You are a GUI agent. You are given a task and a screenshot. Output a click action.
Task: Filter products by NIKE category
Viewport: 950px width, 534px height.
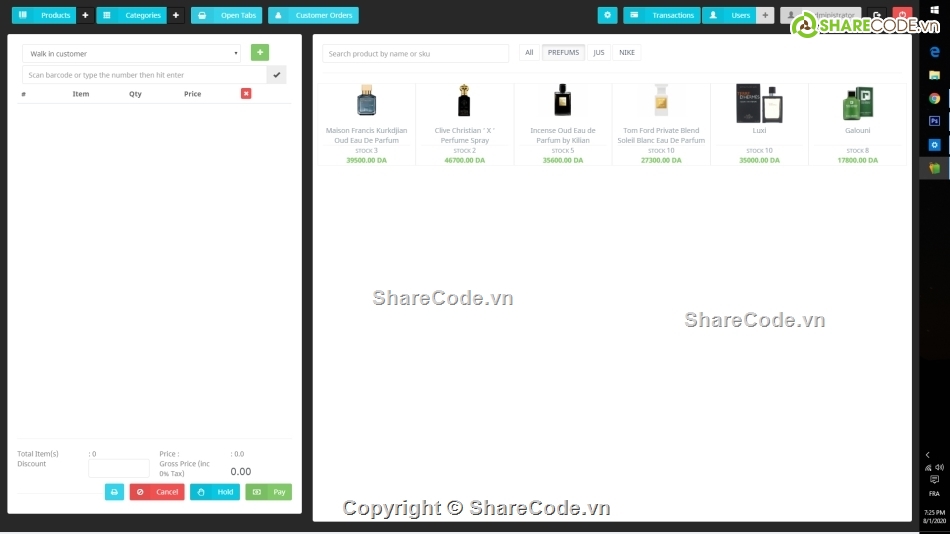626,53
